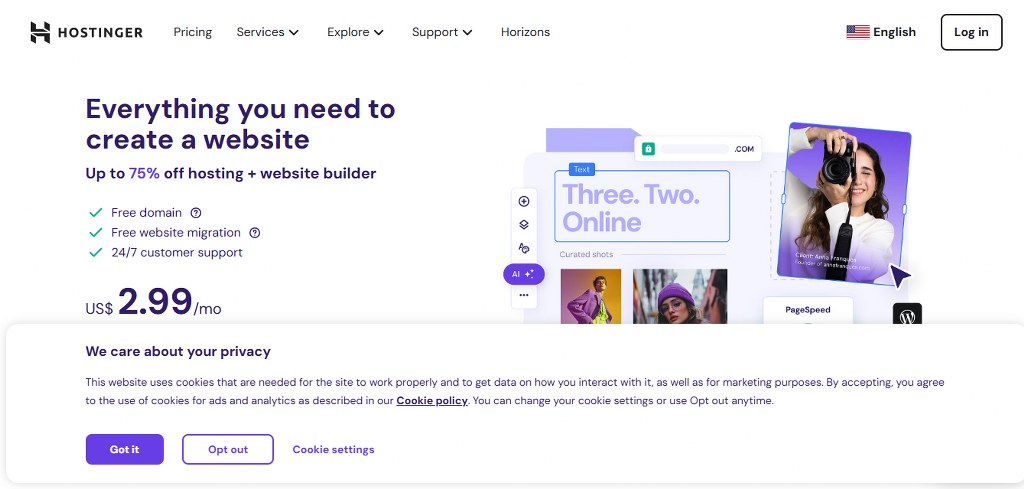Click the 75% discount text
The width and height of the screenshot is (1024, 489).
[x=144, y=173]
